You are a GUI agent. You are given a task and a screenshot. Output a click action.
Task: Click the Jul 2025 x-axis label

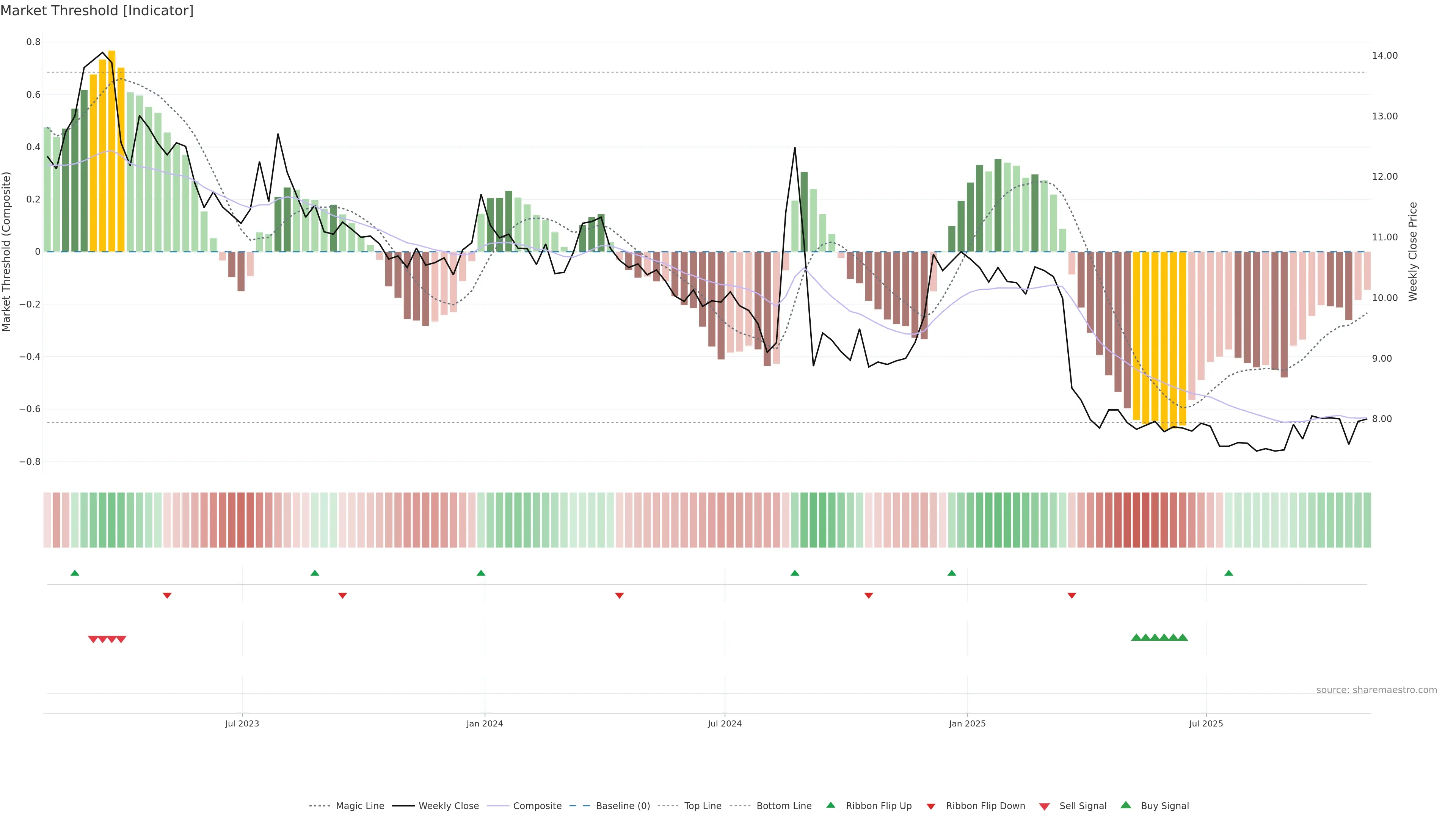click(x=1206, y=723)
